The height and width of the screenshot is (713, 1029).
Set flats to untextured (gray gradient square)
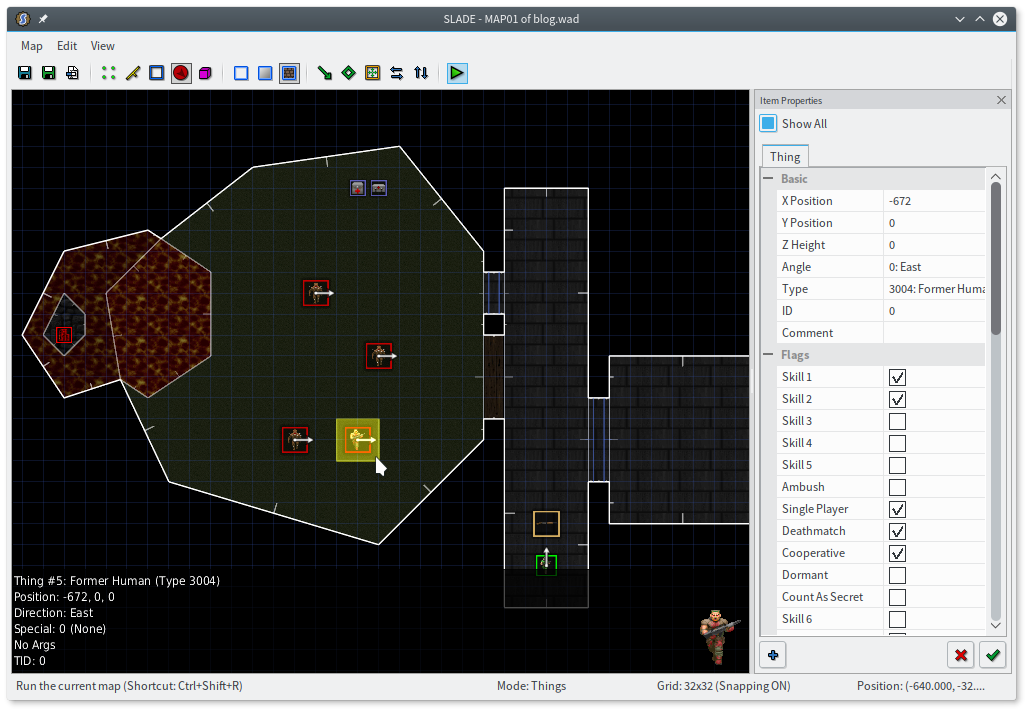pos(265,73)
